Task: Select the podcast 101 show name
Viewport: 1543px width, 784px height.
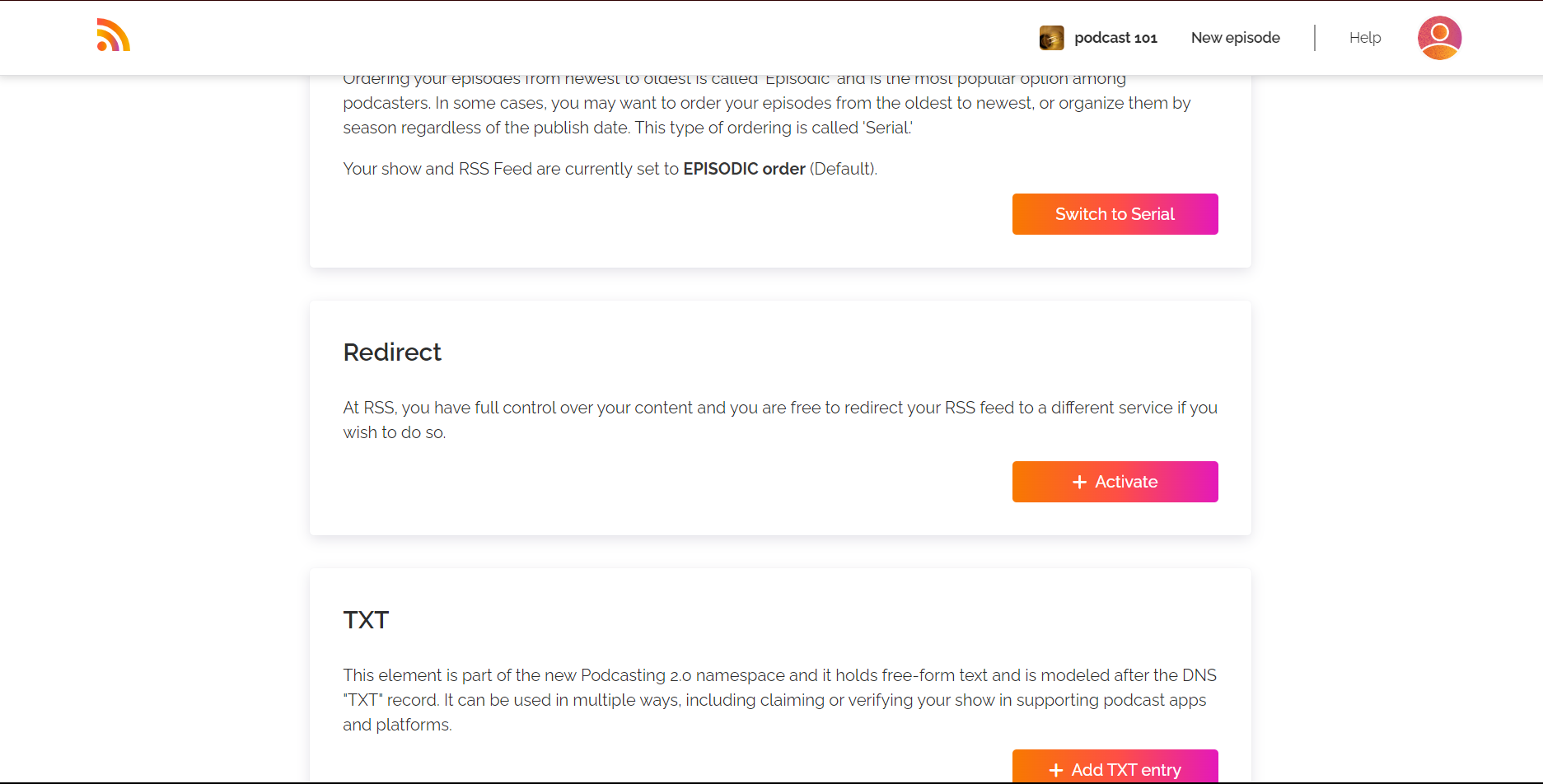Action: pyautogui.click(x=1115, y=38)
